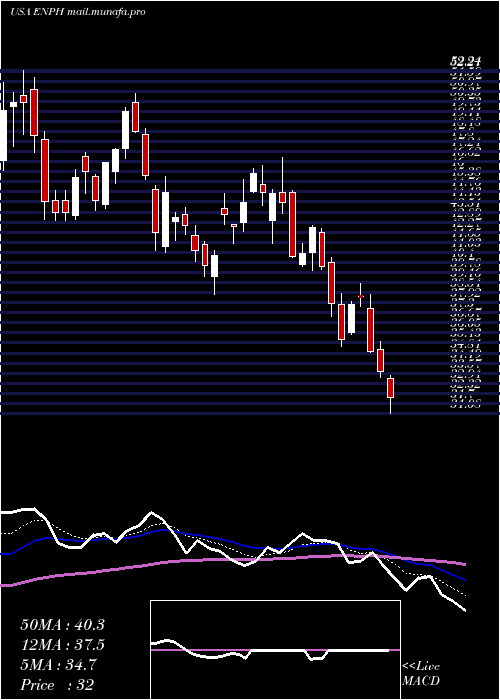
Task: Click the '12MA : 37.5' reading
Action: (62, 645)
